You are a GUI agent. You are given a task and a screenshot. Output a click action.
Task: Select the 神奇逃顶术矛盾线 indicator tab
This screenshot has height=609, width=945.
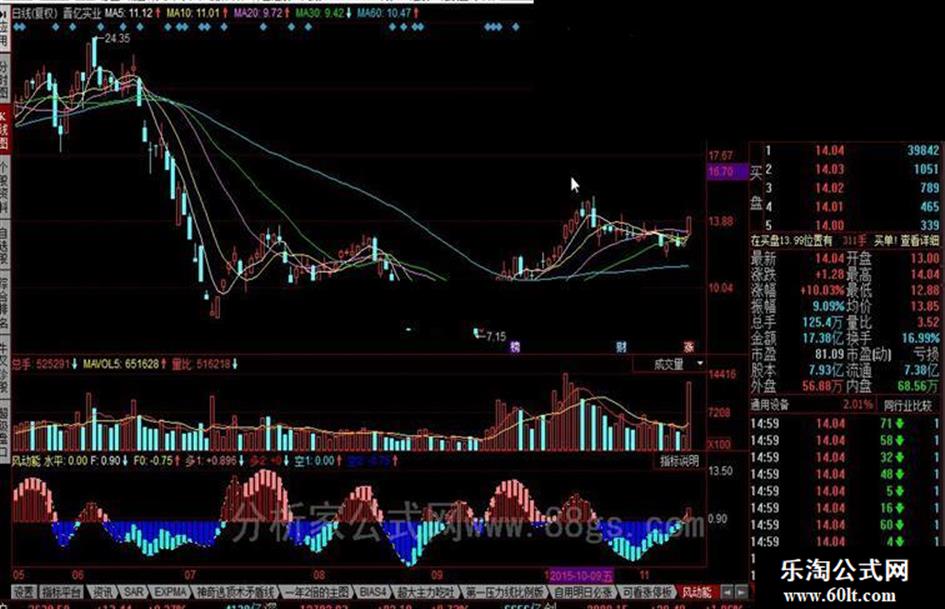pos(235,593)
